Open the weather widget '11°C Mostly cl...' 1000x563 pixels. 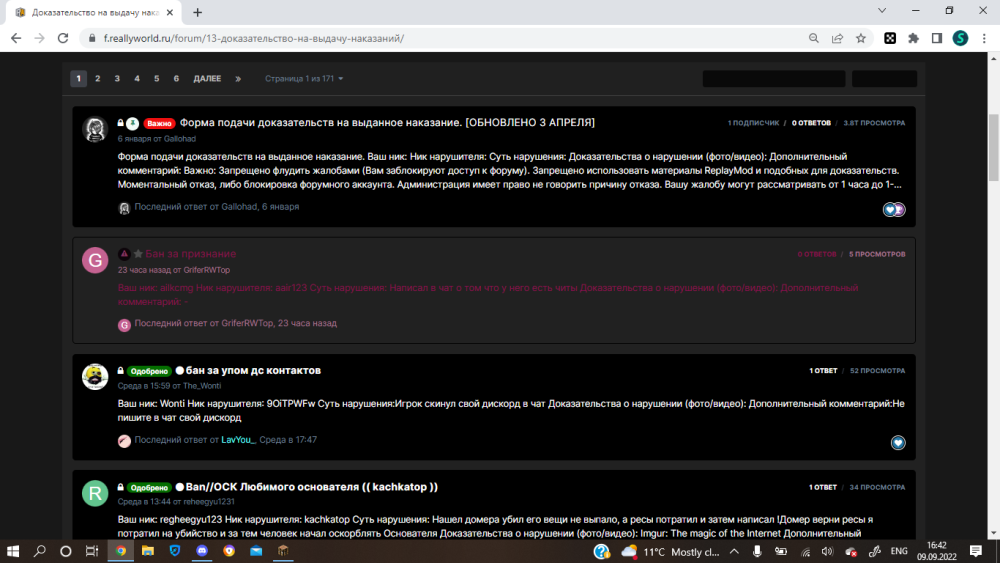670,552
